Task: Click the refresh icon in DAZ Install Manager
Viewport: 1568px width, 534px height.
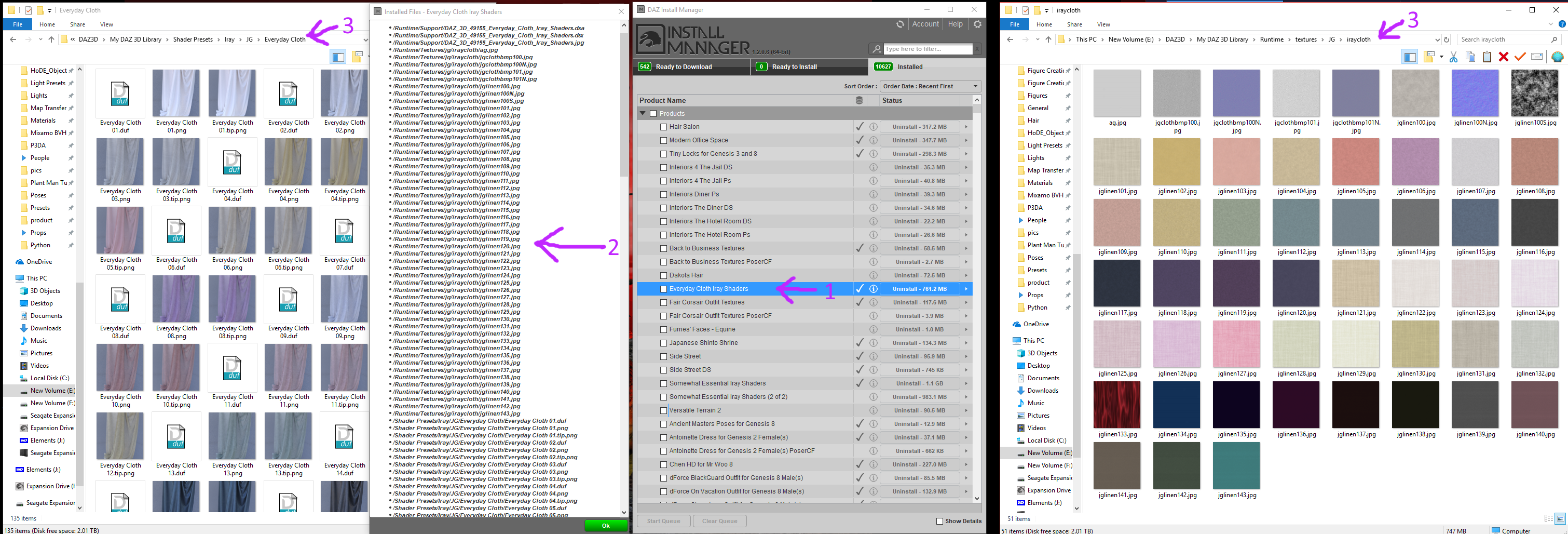Action: click(x=899, y=24)
